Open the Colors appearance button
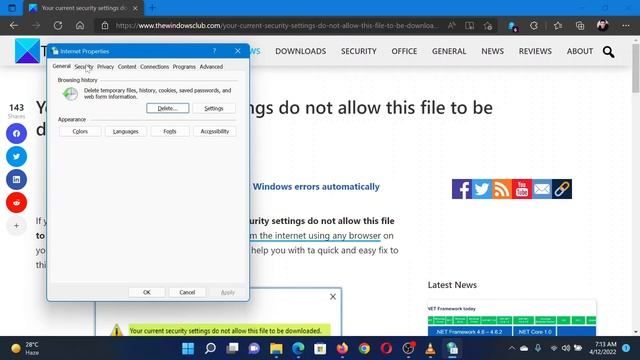 (80, 131)
